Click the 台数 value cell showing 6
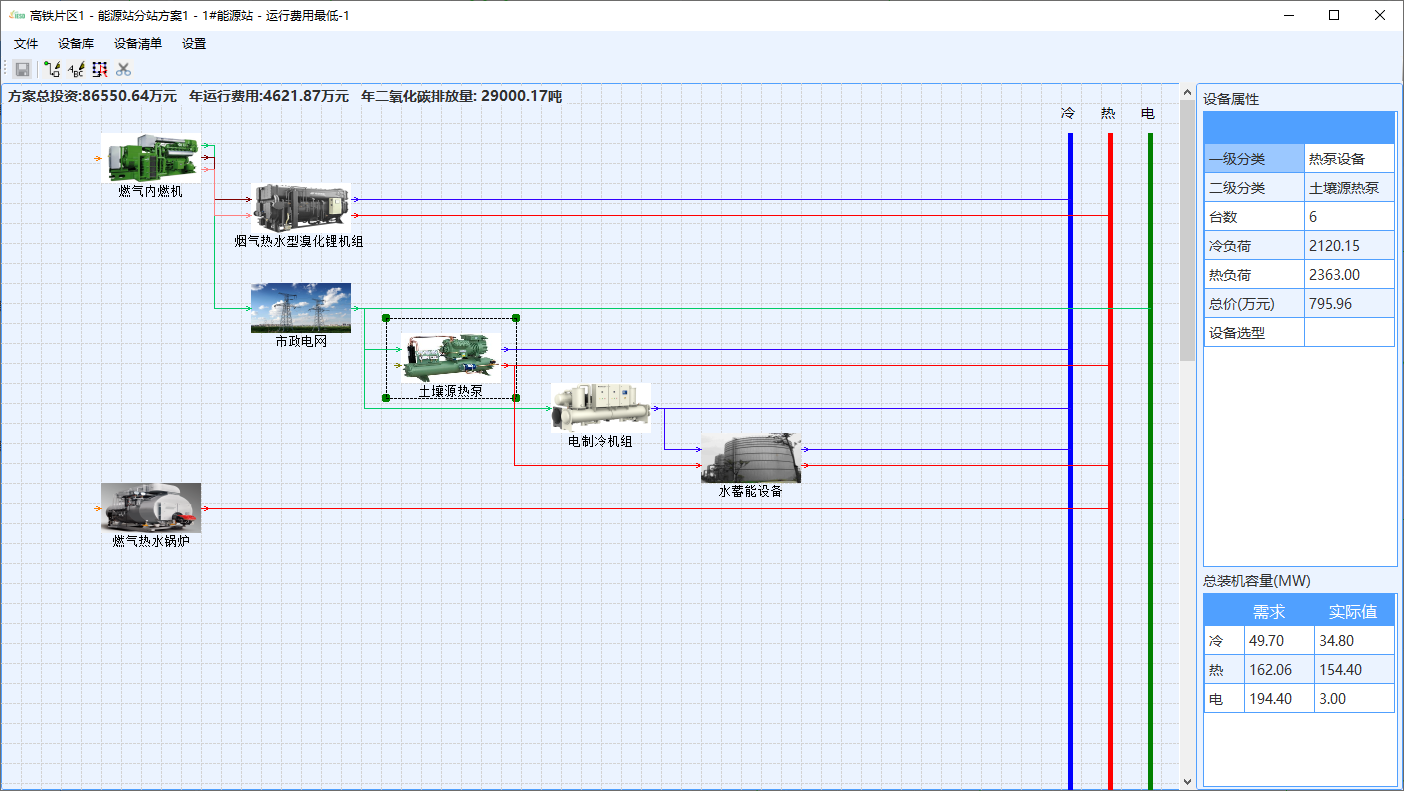This screenshot has height=791, width=1404. (x=1348, y=216)
